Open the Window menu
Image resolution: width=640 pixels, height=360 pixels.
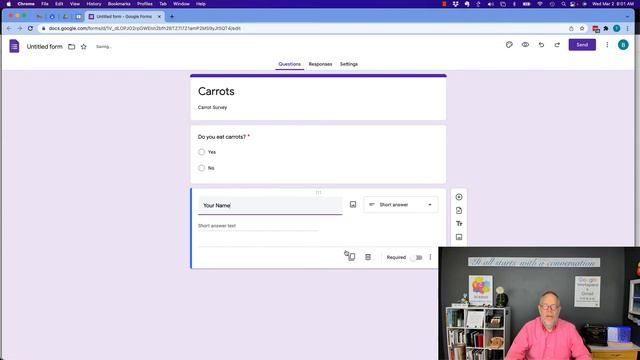point(181,4)
